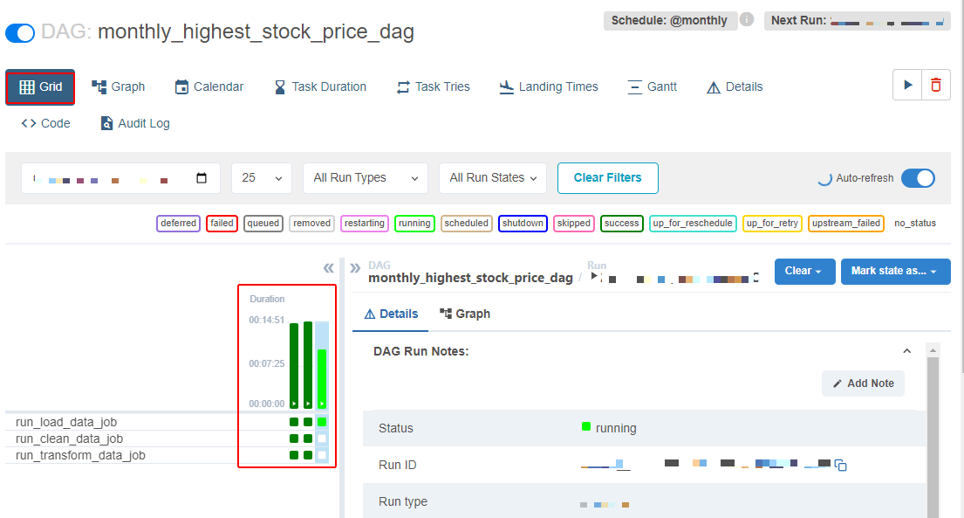This screenshot has height=518, width=964.
Task: Click the Add Note button
Action: [863, 383]
